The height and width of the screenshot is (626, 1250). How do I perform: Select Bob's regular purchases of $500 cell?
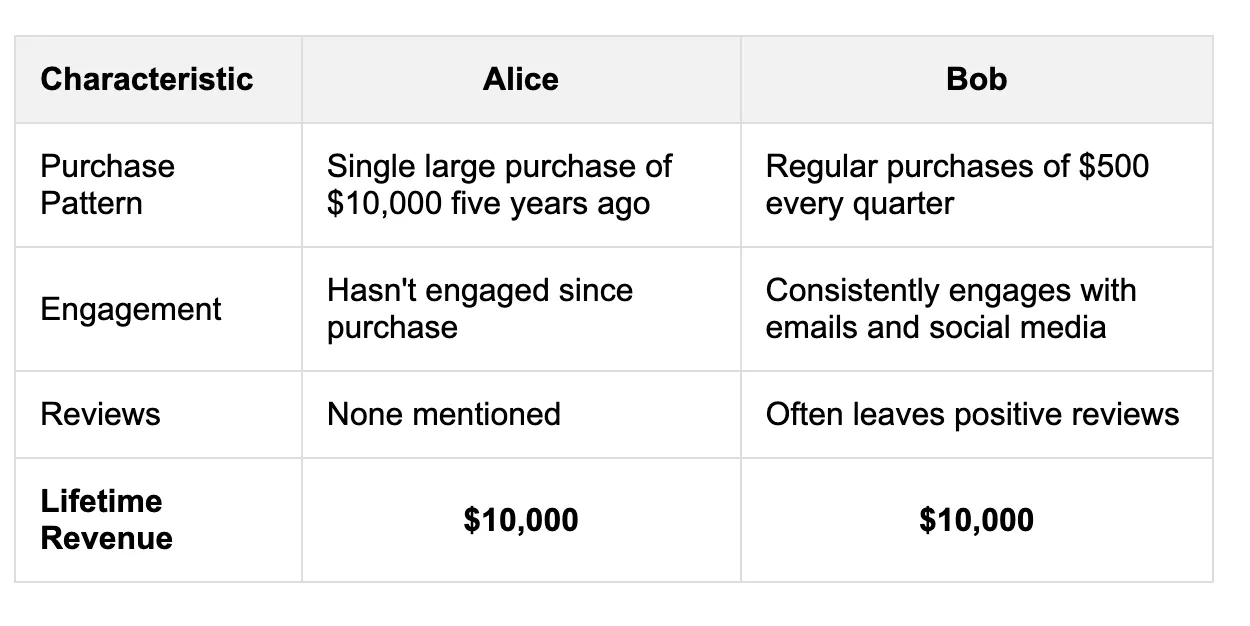point(976,185)
